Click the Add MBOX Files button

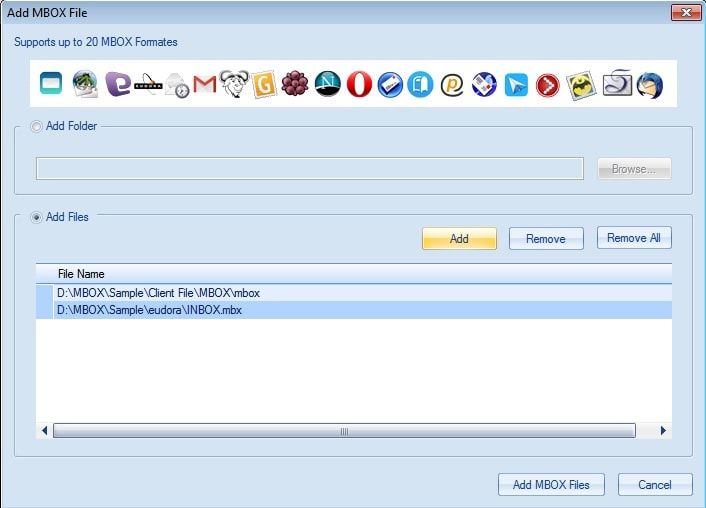point(551,485)
